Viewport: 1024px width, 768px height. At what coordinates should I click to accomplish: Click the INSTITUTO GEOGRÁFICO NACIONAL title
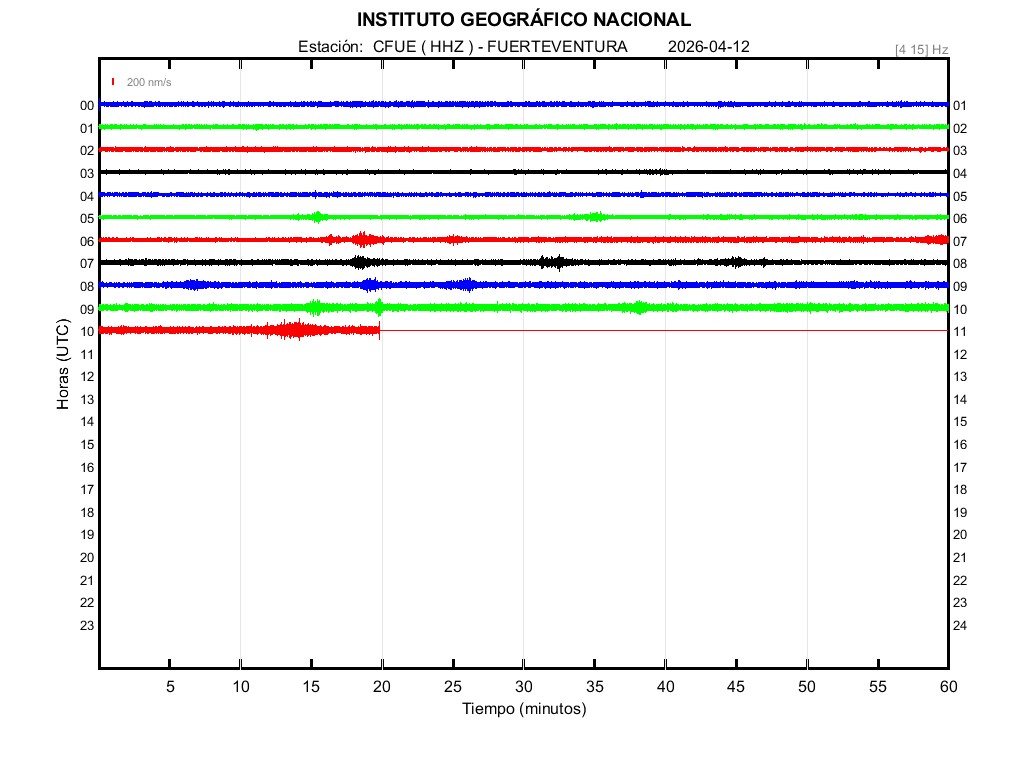click(x=523, y=20)
